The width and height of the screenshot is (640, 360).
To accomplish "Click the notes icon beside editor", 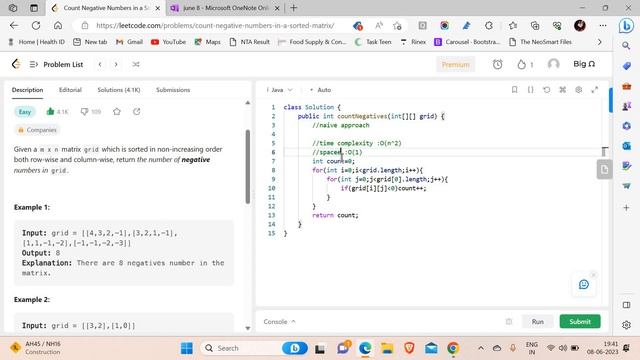I will [x=604, y=169].
